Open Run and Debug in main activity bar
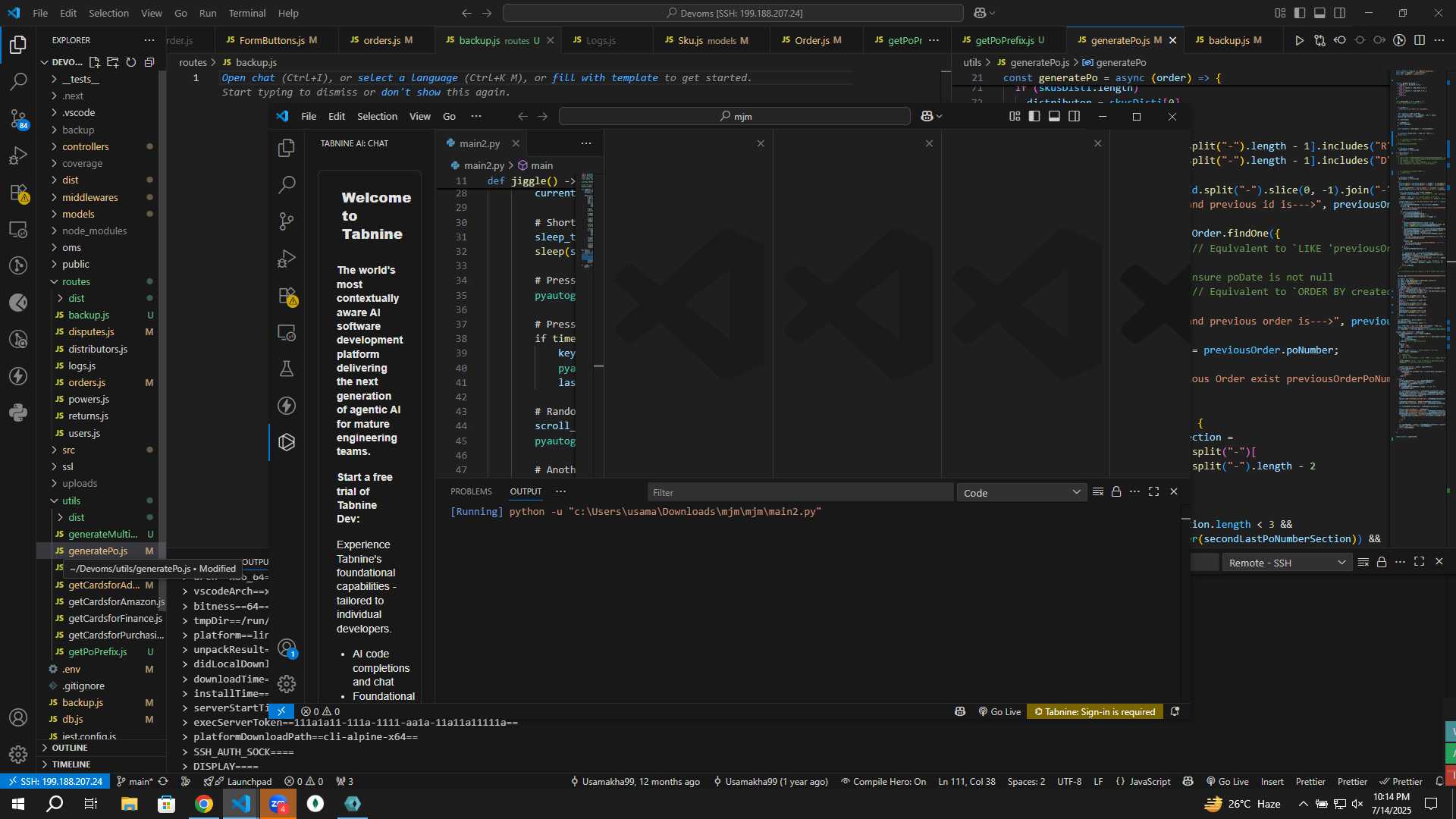Viewport: 1456px width, 819px height. click(18, 155)
